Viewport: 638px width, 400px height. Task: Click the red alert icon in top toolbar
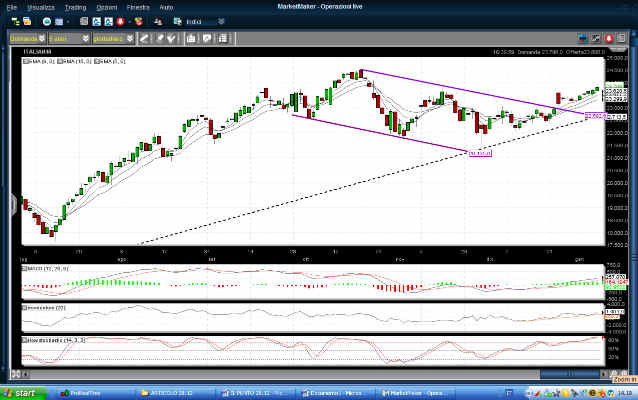coord(120,19)
